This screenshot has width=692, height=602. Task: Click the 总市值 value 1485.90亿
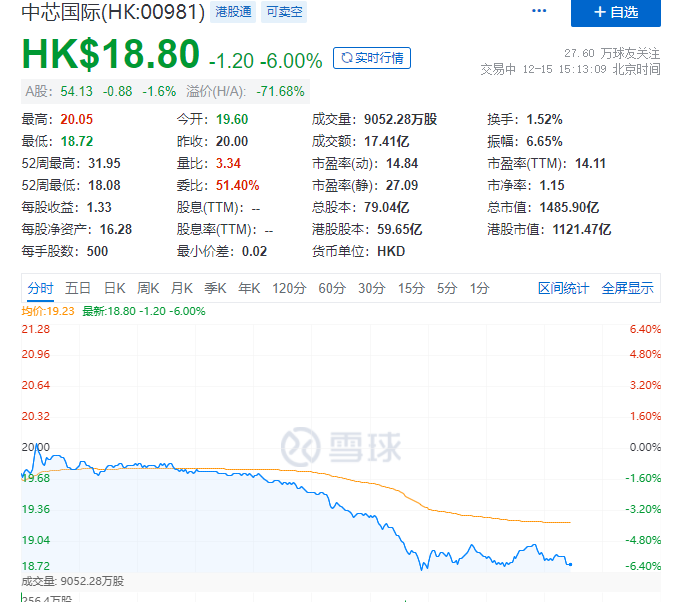click(x=569, y=207)
